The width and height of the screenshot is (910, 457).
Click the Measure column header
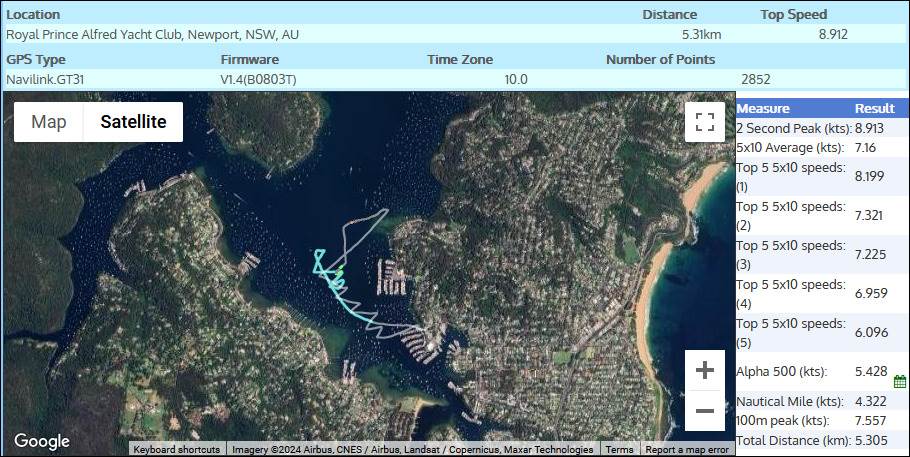[x=763, y=108]
